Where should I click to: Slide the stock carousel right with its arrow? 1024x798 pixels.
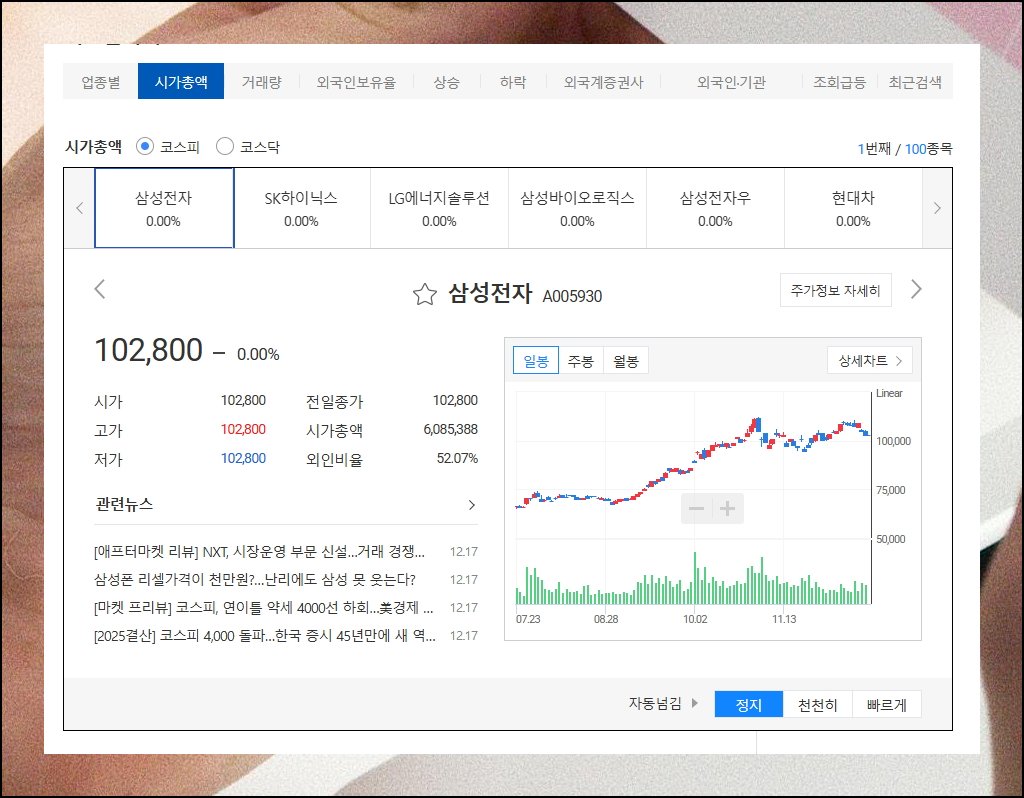tap(937, 208)
